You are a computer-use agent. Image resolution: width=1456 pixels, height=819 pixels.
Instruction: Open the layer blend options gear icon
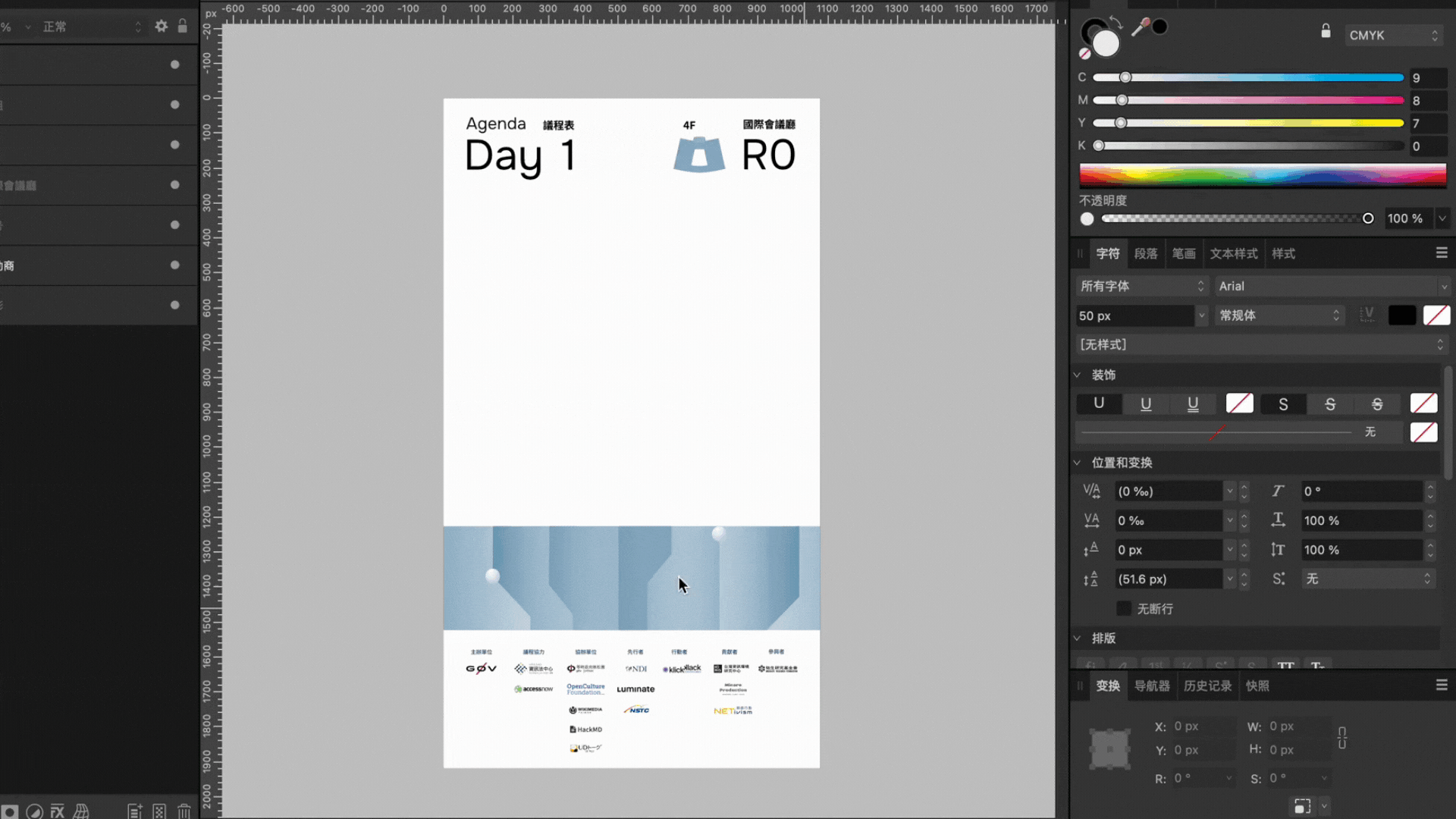[161, 27]
